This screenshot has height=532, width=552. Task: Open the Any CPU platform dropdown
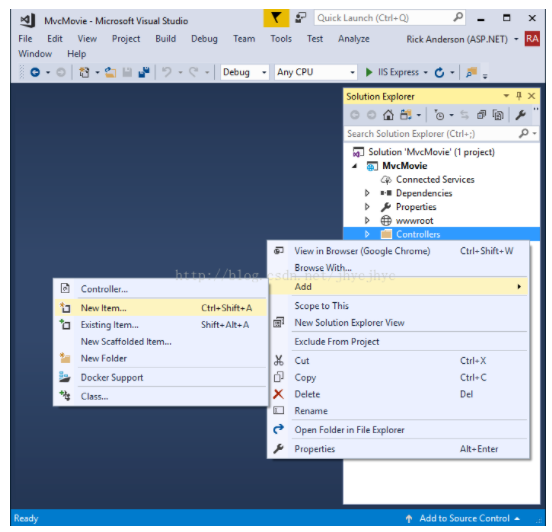tap(316, 73)
